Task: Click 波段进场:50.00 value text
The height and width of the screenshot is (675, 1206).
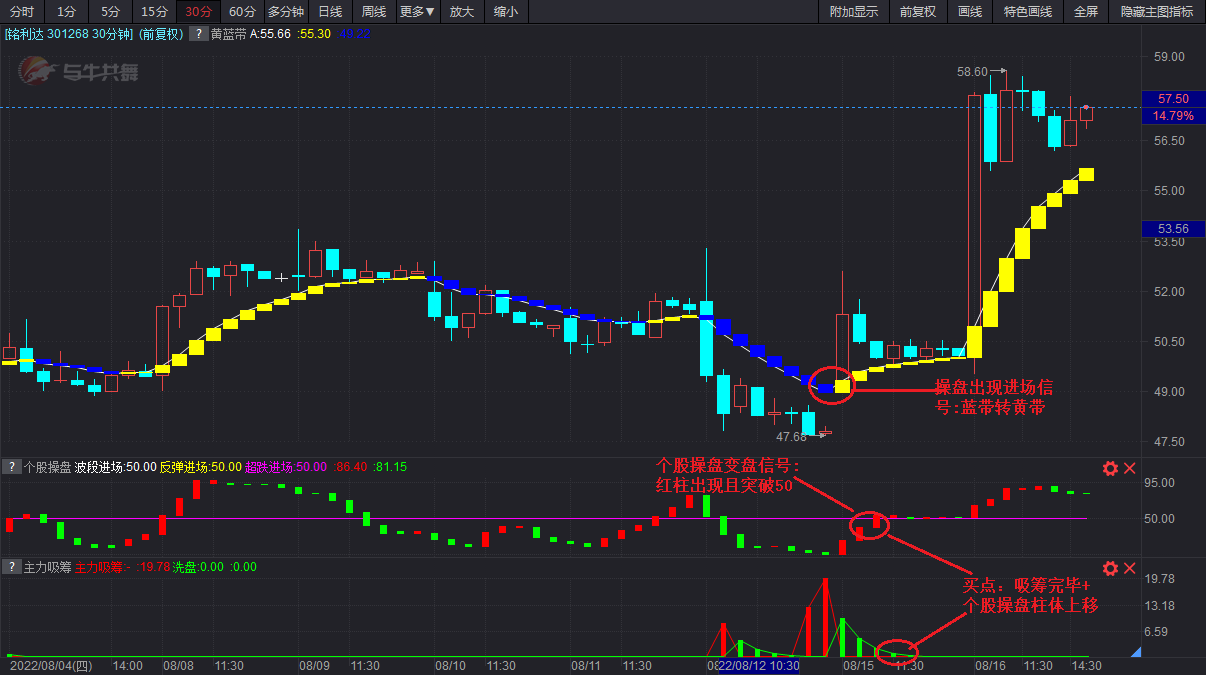Action: pyautogui.click(x=115, y=467)
